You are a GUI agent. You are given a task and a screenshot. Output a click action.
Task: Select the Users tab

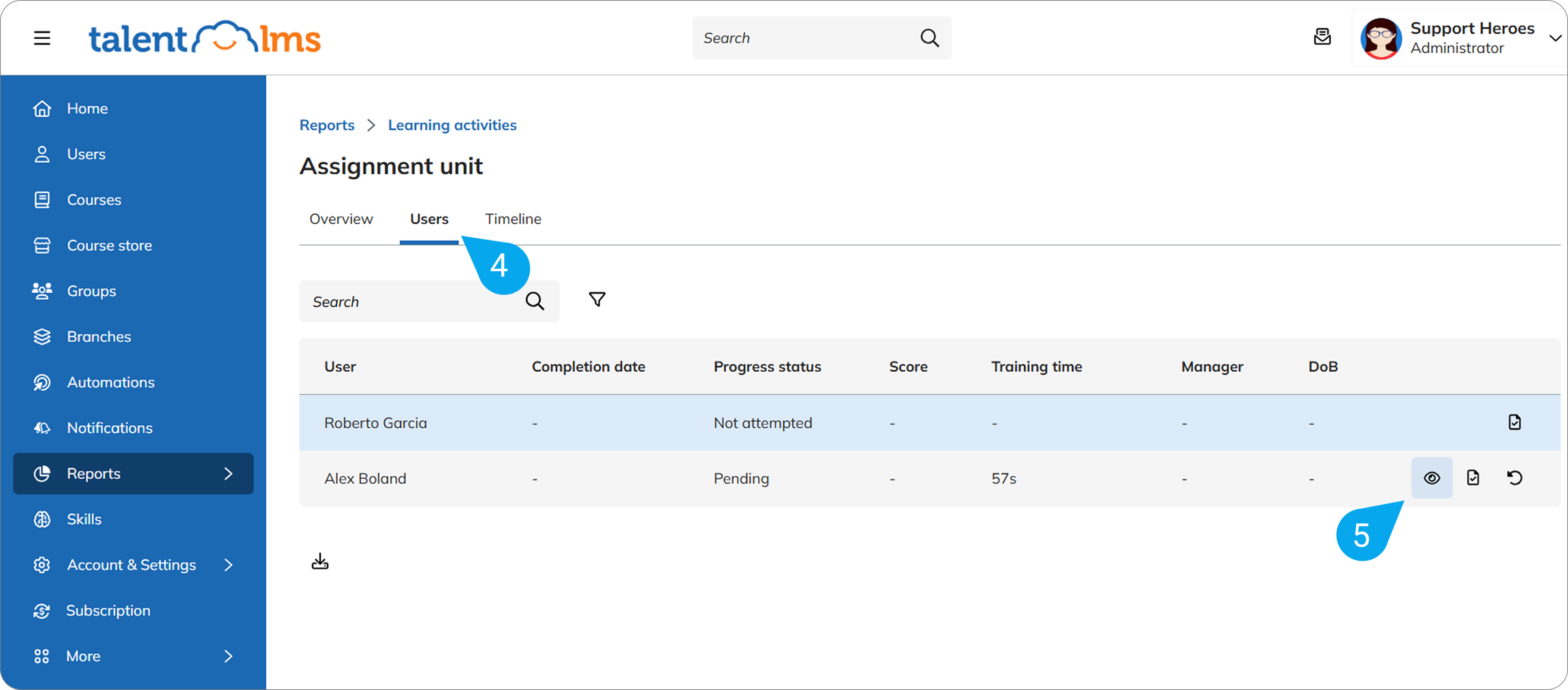429,219
